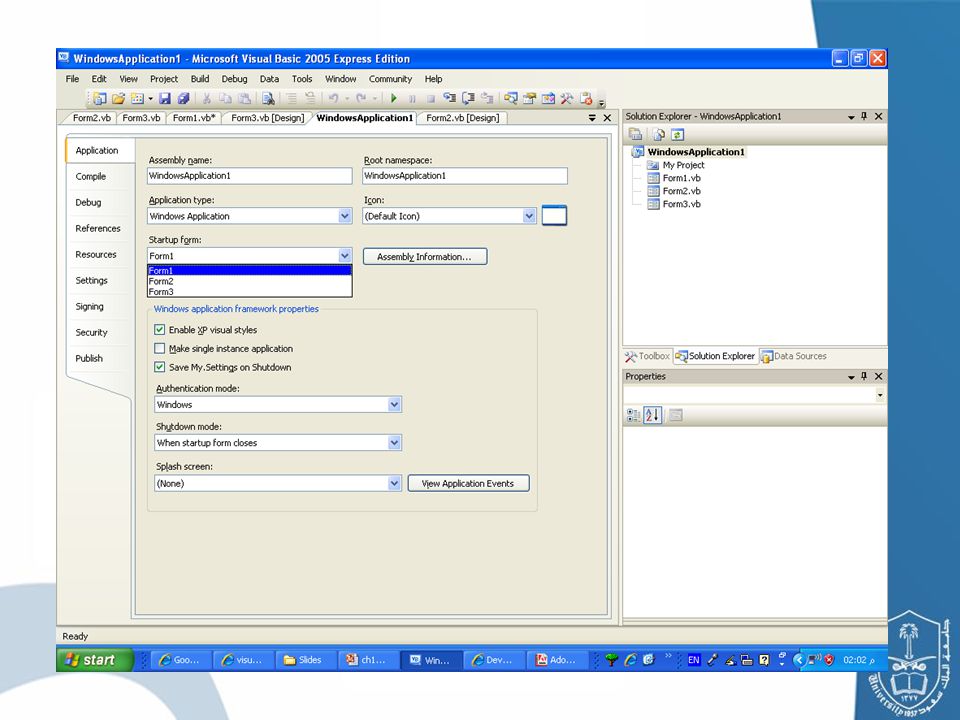Click the Find in Files icon

pos(268,98)
